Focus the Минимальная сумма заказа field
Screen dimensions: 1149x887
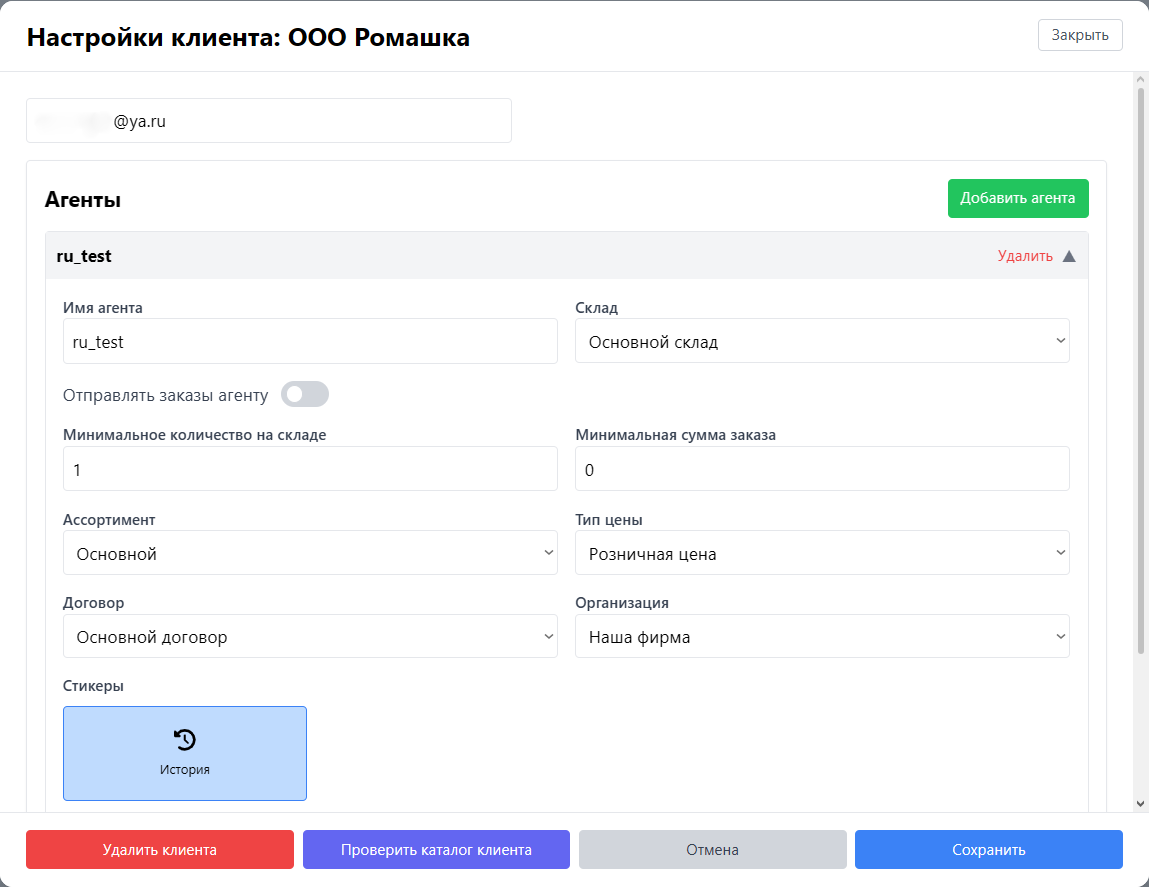point(822,468)
